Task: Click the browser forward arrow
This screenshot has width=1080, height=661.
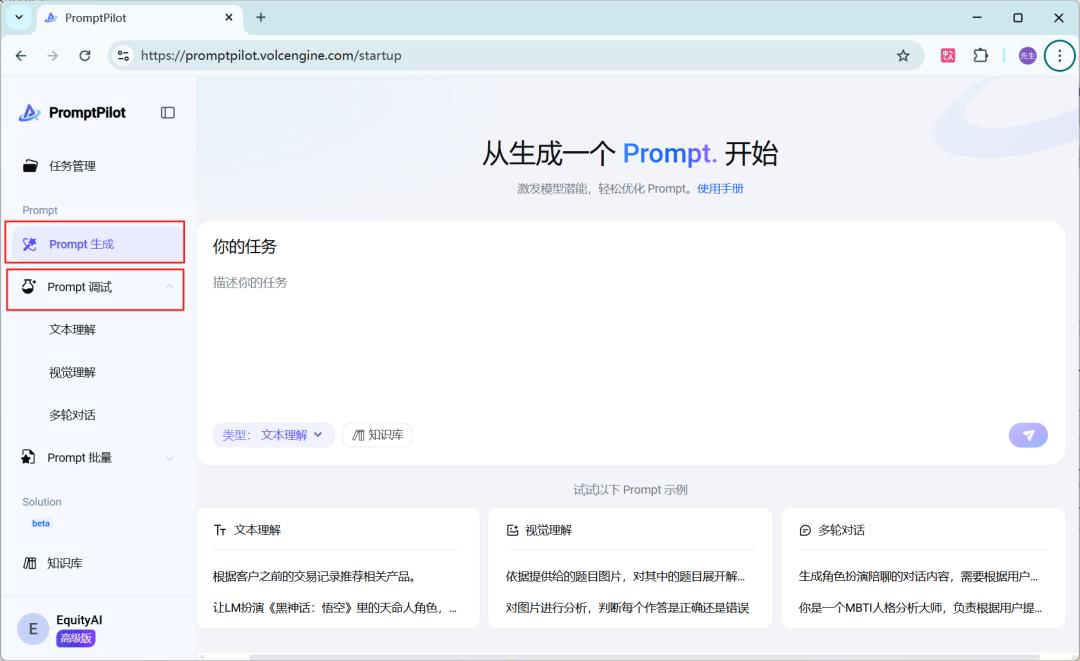Action: tap(53, 56)
